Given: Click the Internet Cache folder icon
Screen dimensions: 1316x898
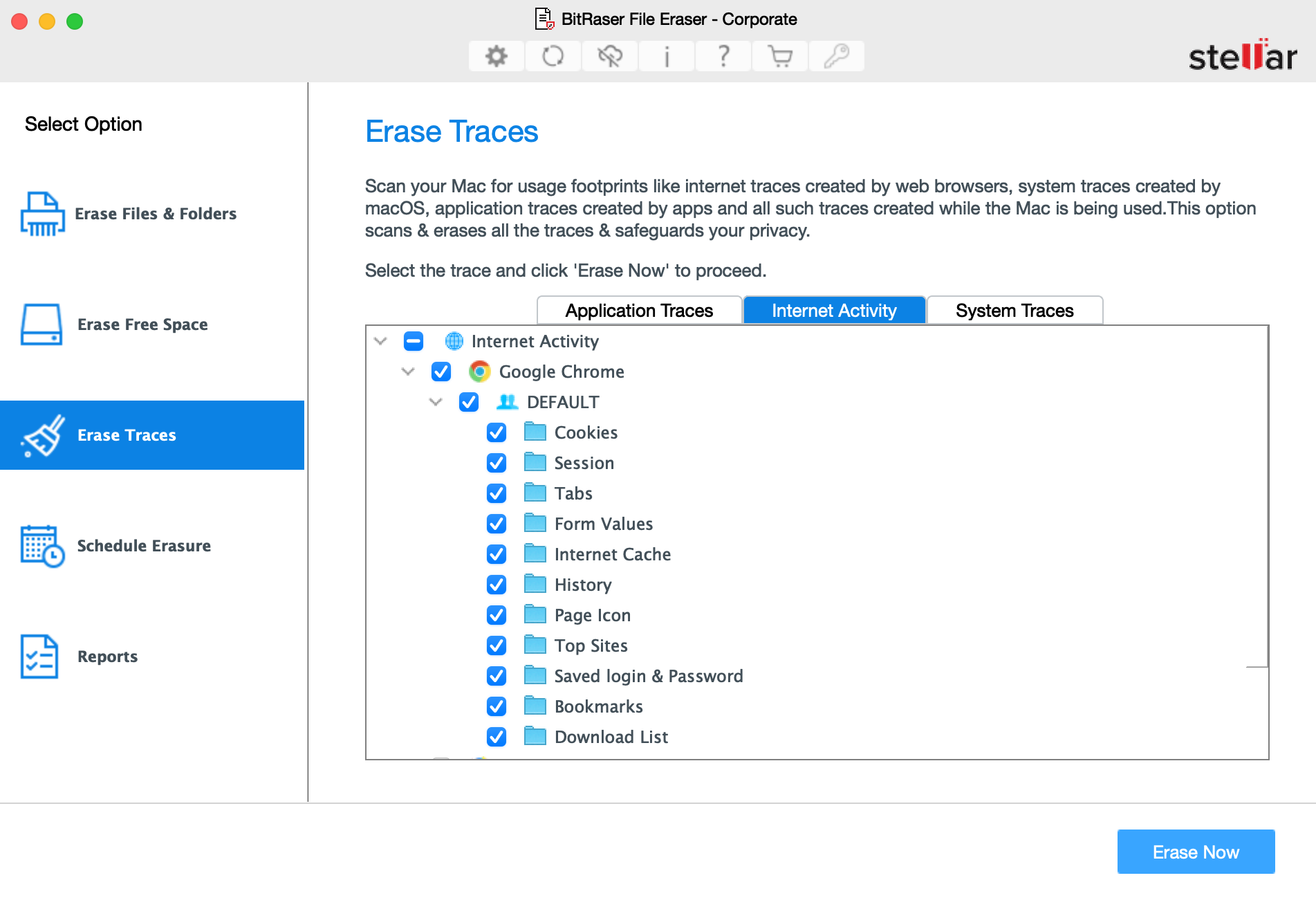Looking at the screenshot, I should tap(535, 553).
